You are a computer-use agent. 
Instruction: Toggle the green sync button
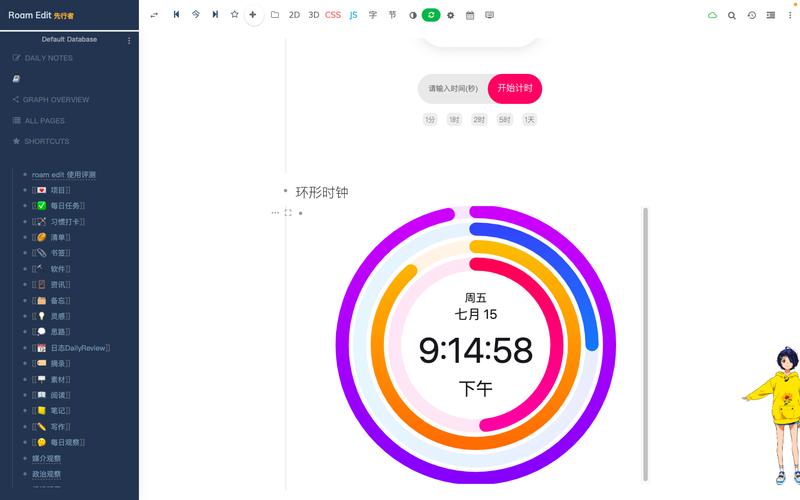pyautogui.click(x=431, y=15)
